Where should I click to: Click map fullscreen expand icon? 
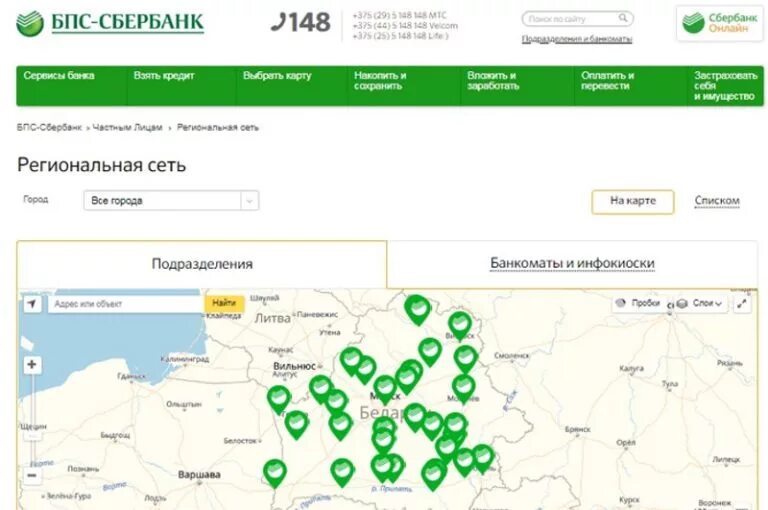point(742,304)
